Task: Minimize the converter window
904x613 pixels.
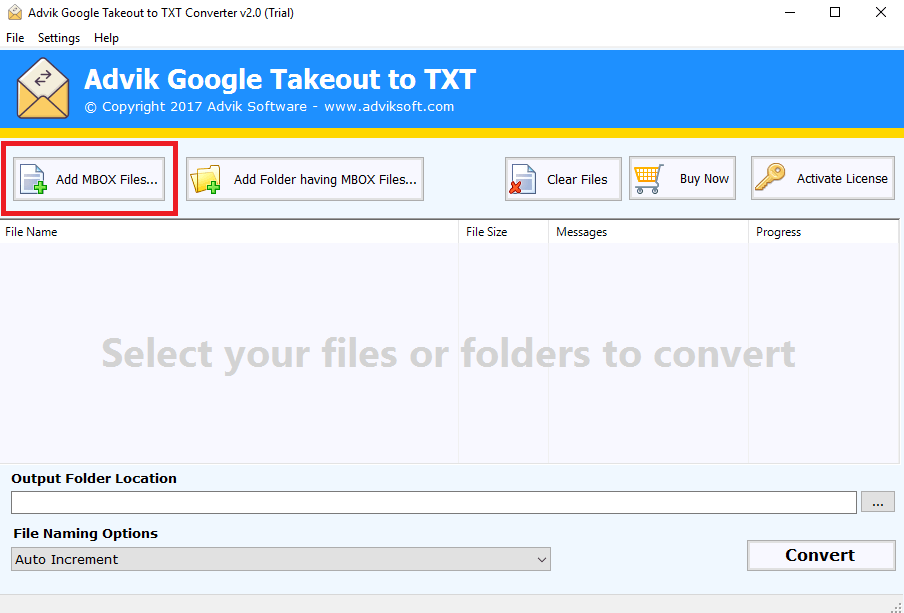Action: tap(788, 12)
